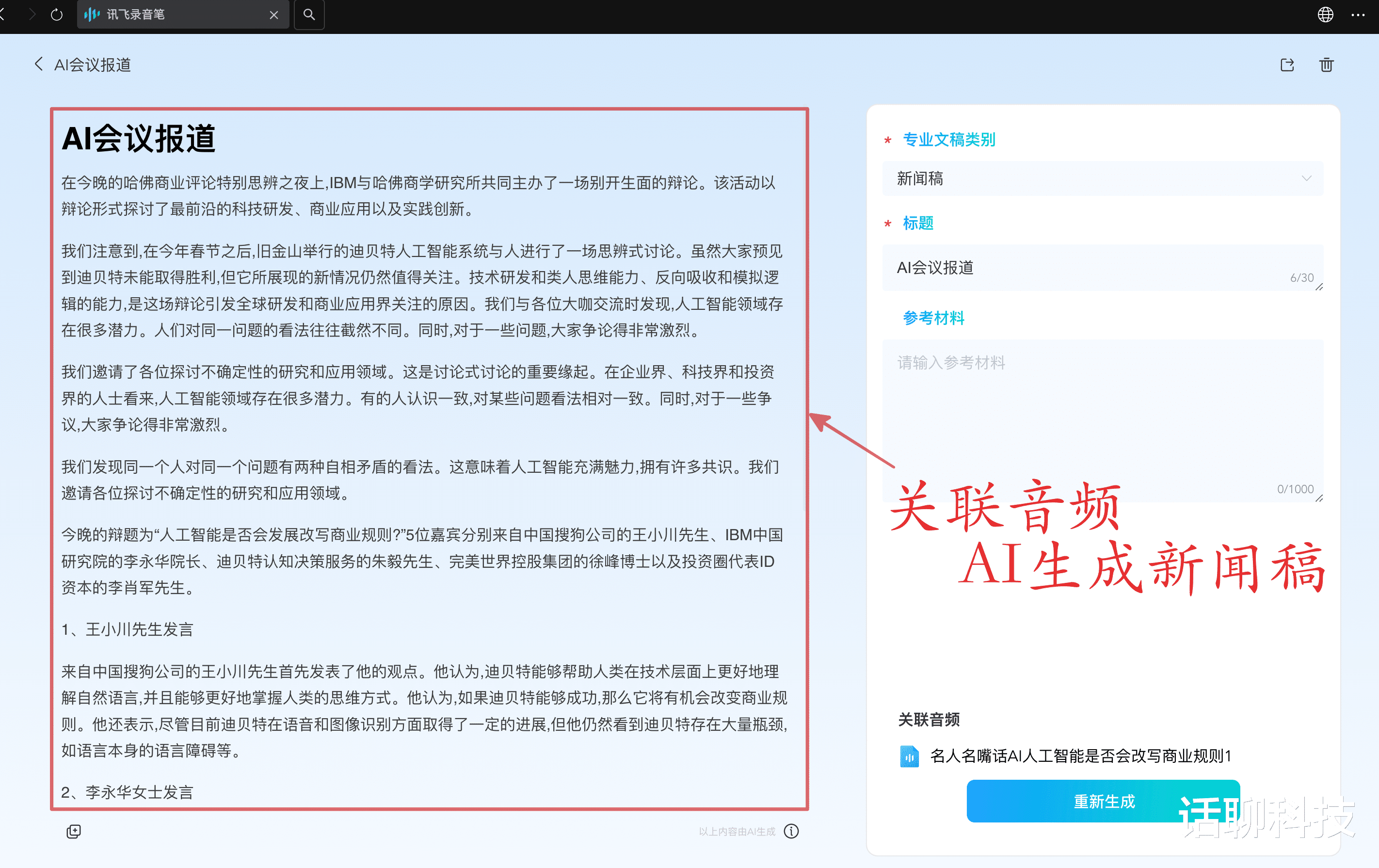Viewport: 1379px width, 868px height.
Task: Click the audio file icon under 关联音频
Action: coord(909,756)
